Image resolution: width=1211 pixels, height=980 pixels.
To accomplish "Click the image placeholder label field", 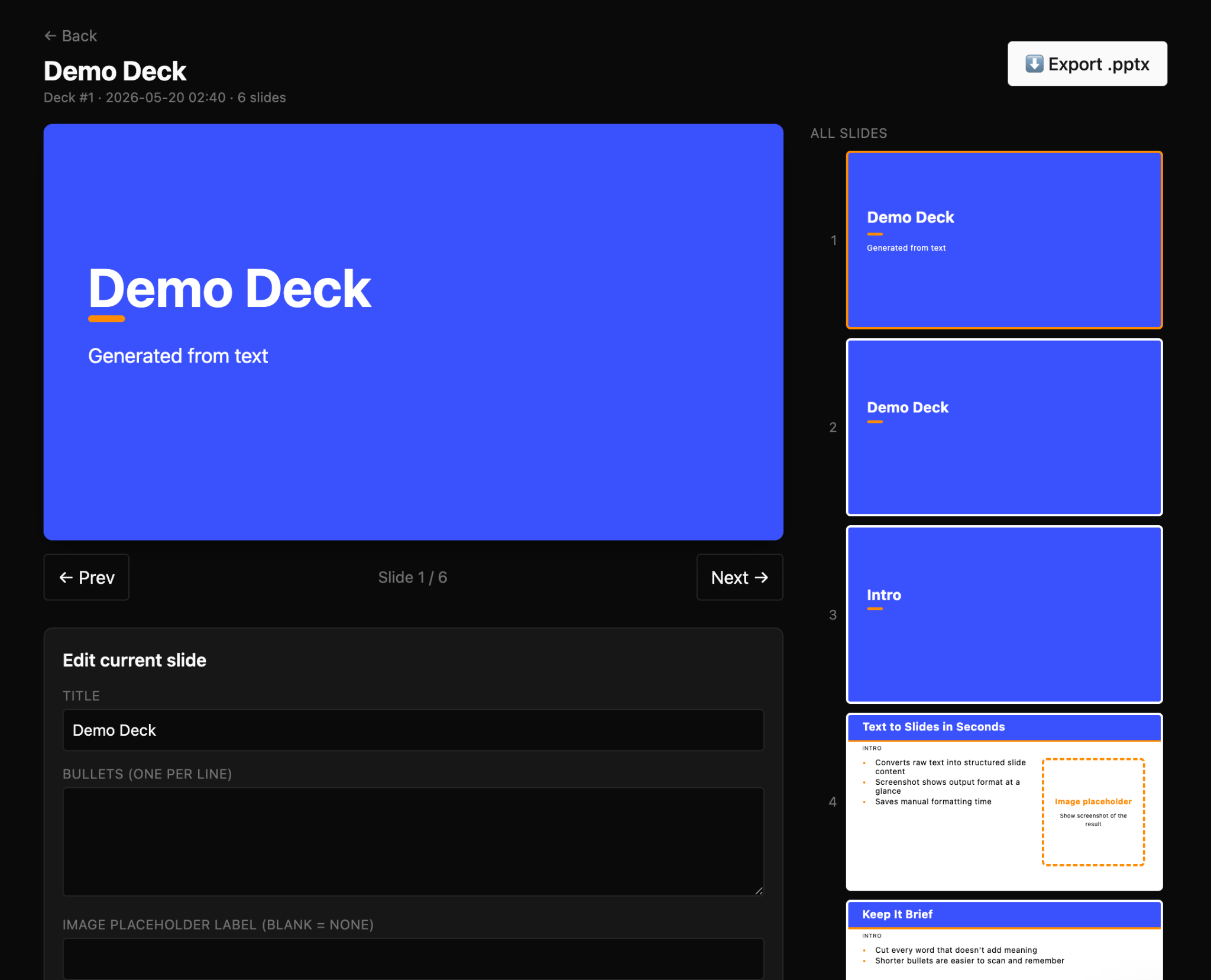I will pos(413,959).
